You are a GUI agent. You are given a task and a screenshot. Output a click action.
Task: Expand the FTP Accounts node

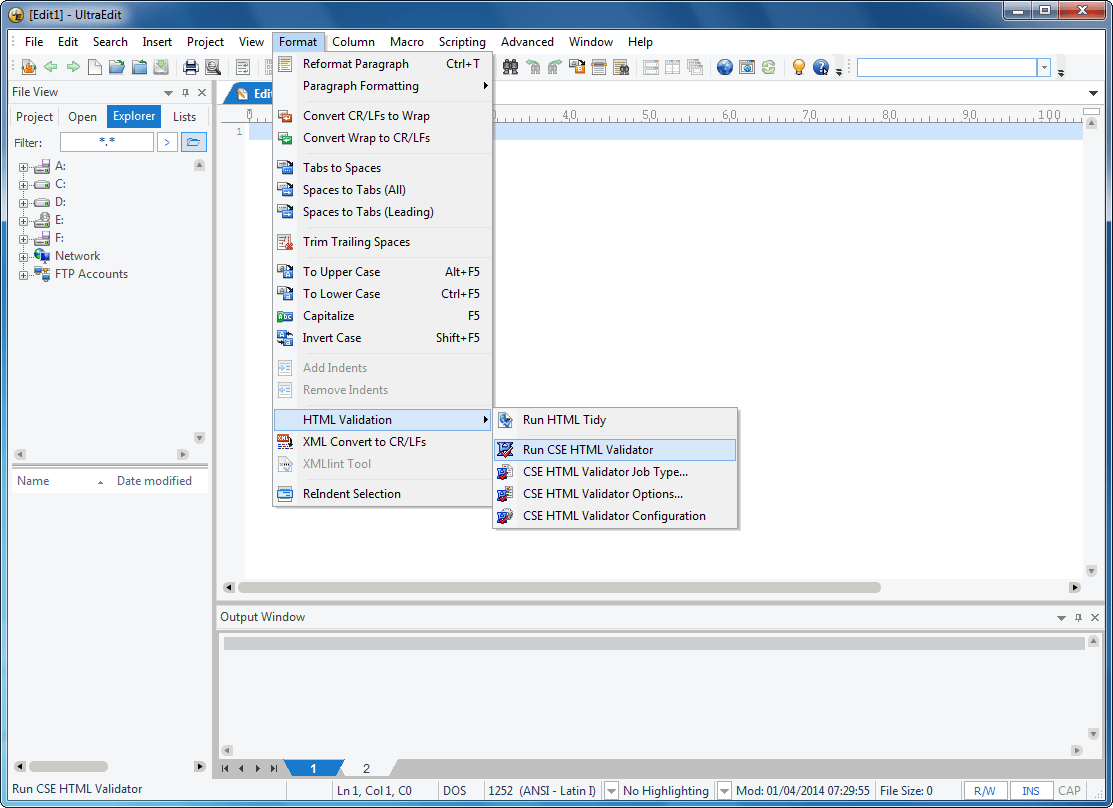point(22,273)
